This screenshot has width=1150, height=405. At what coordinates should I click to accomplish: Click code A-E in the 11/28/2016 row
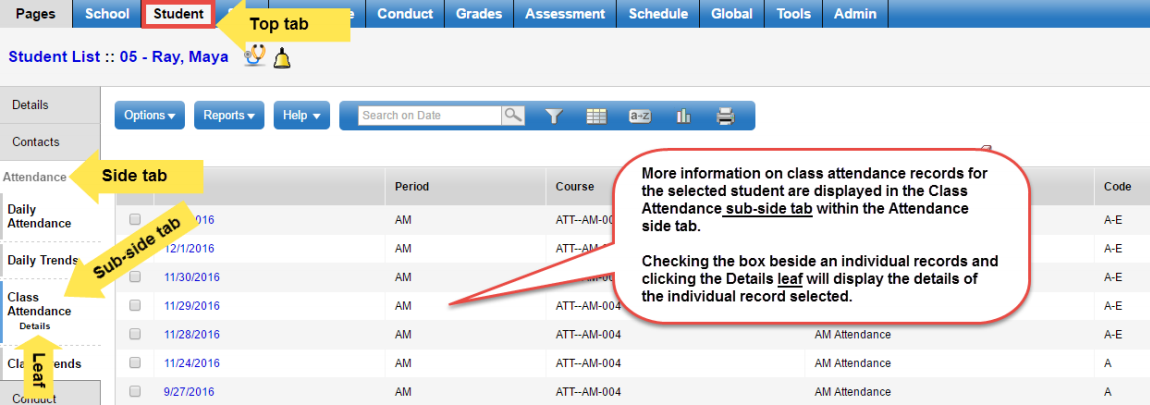coord(1113,334)
